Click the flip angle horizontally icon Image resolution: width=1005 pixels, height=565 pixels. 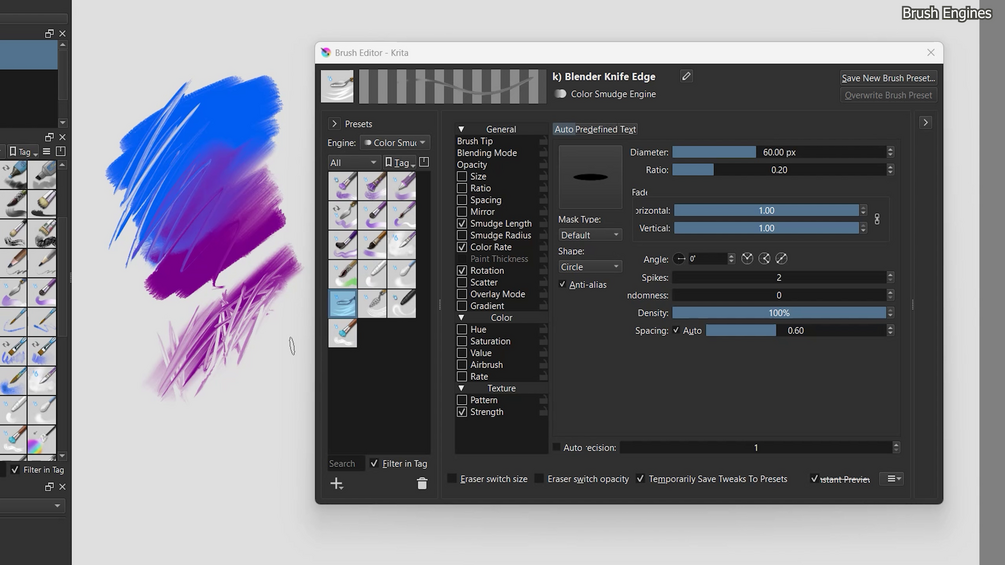[747, 259]
